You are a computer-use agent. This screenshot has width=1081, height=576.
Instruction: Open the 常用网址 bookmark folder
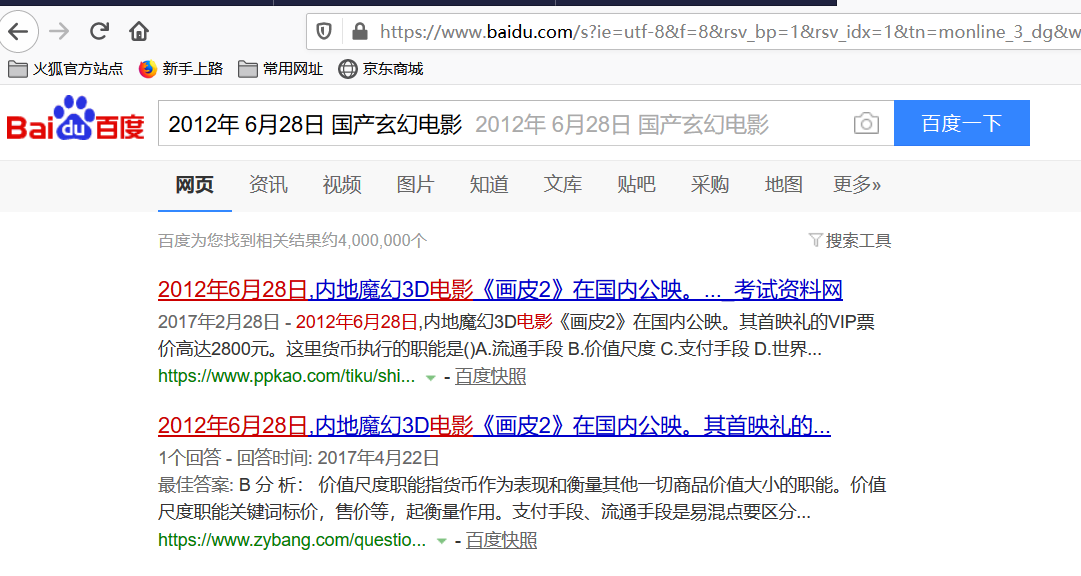point(281,69)
